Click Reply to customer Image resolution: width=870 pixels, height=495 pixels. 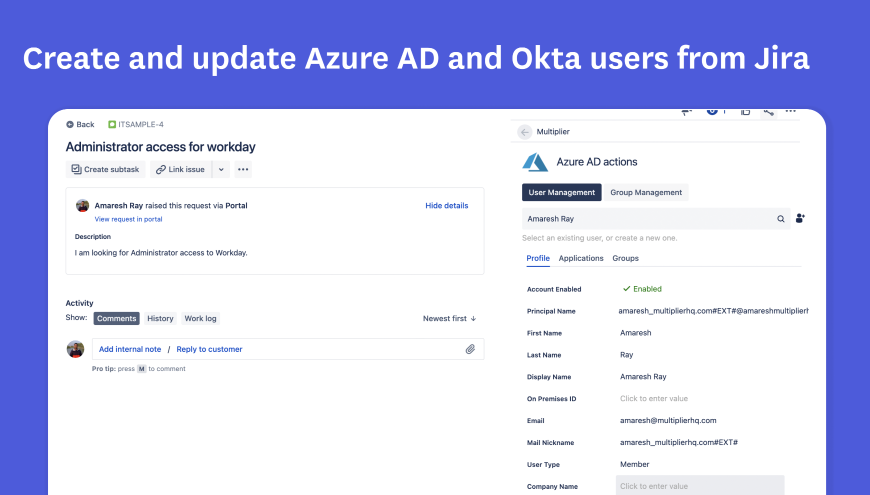click(209, 349)
